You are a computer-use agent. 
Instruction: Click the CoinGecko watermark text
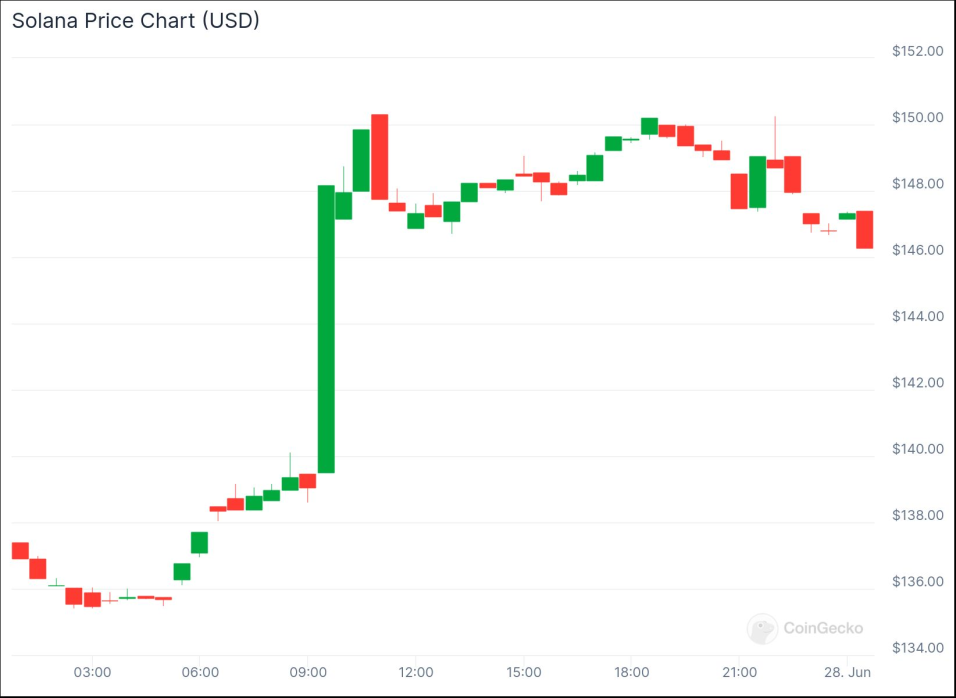(x=823, y=628)
